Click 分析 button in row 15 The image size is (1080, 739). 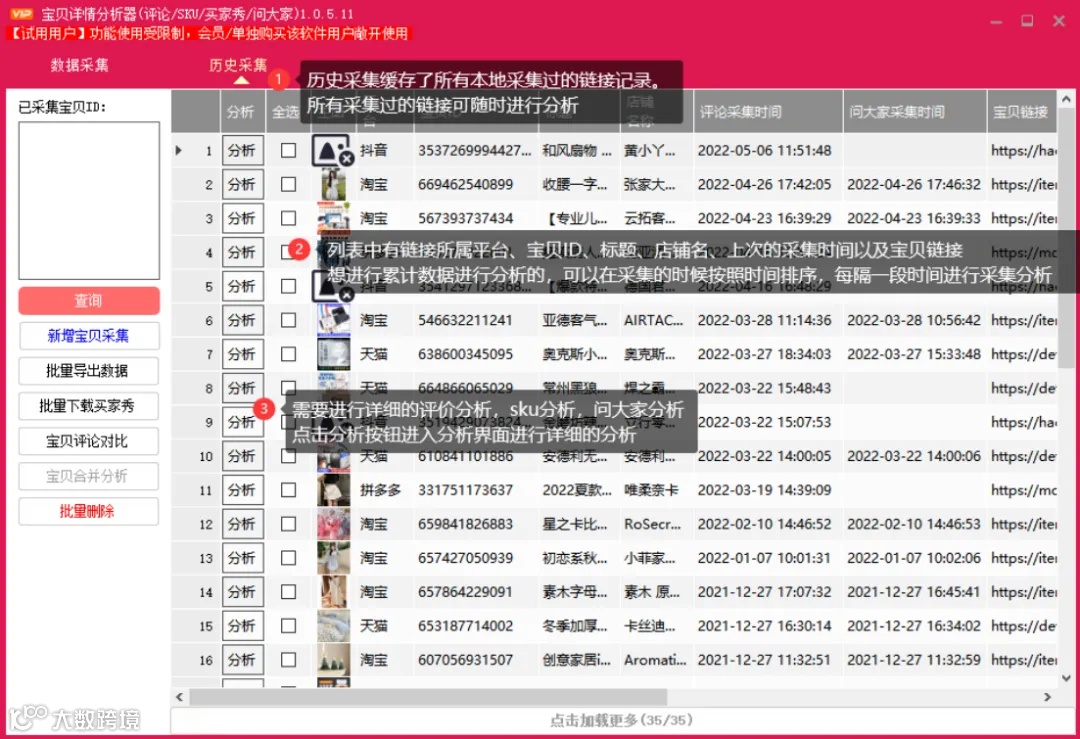coord(242,626)
